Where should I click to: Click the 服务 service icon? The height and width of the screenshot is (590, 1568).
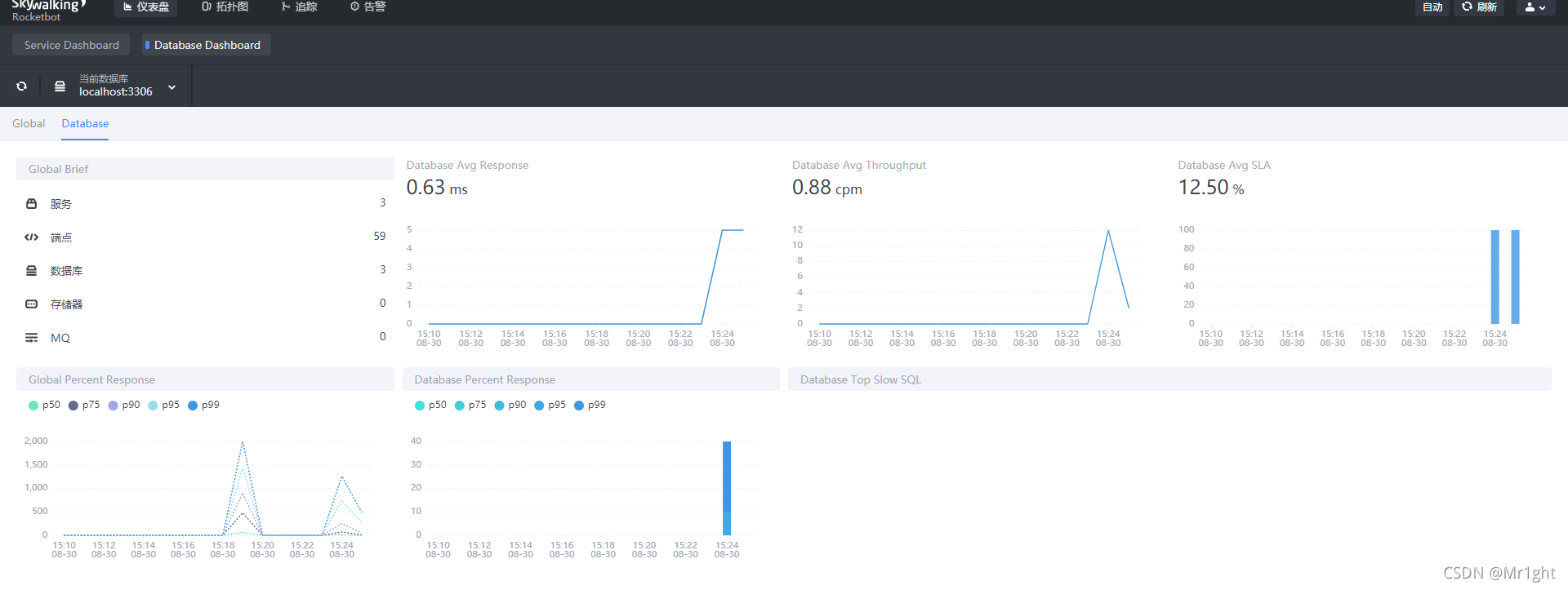click(x=31, y=203)
